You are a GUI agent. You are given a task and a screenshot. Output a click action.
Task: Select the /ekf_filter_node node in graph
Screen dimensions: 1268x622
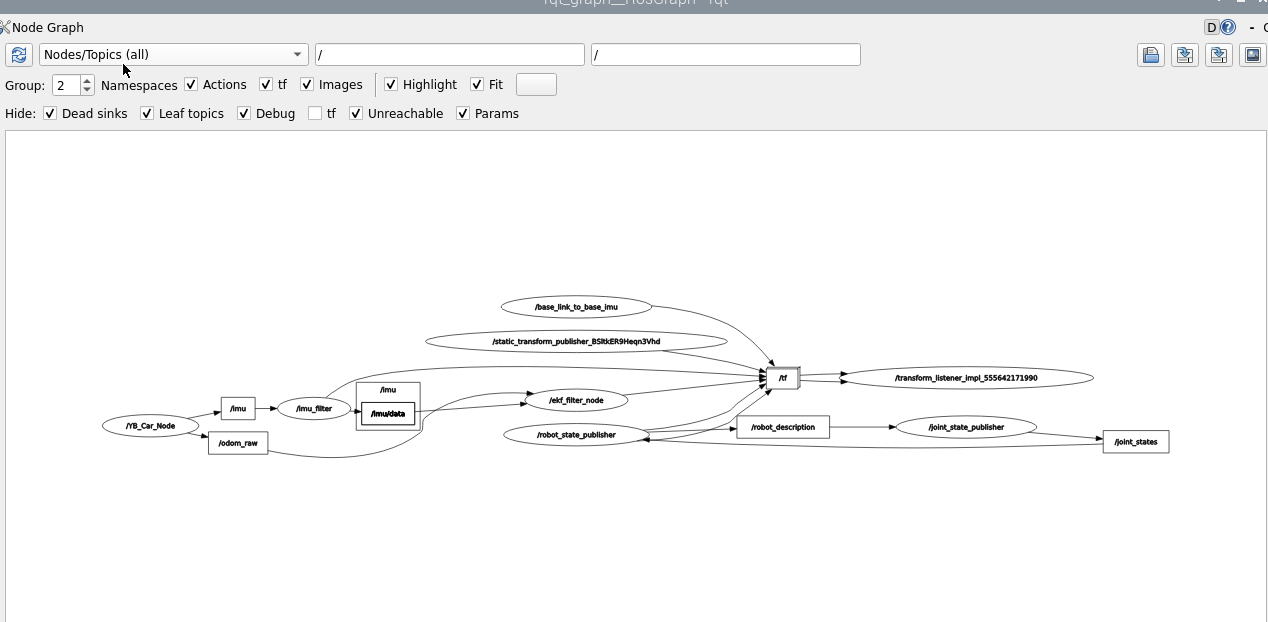[x=576, y=400]
